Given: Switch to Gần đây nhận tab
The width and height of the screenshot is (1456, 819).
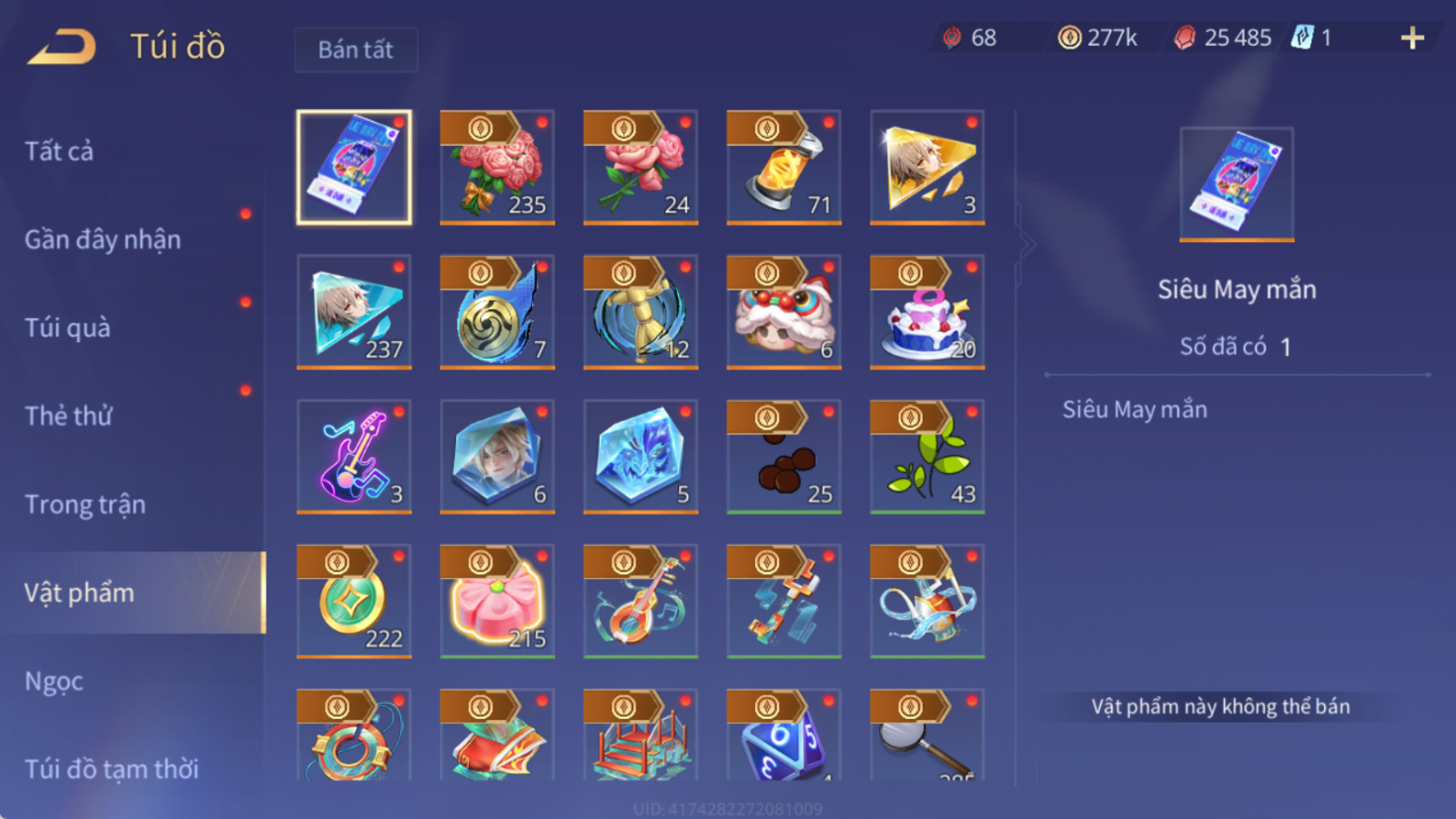Looking at the screenshot, I should 102,239.
